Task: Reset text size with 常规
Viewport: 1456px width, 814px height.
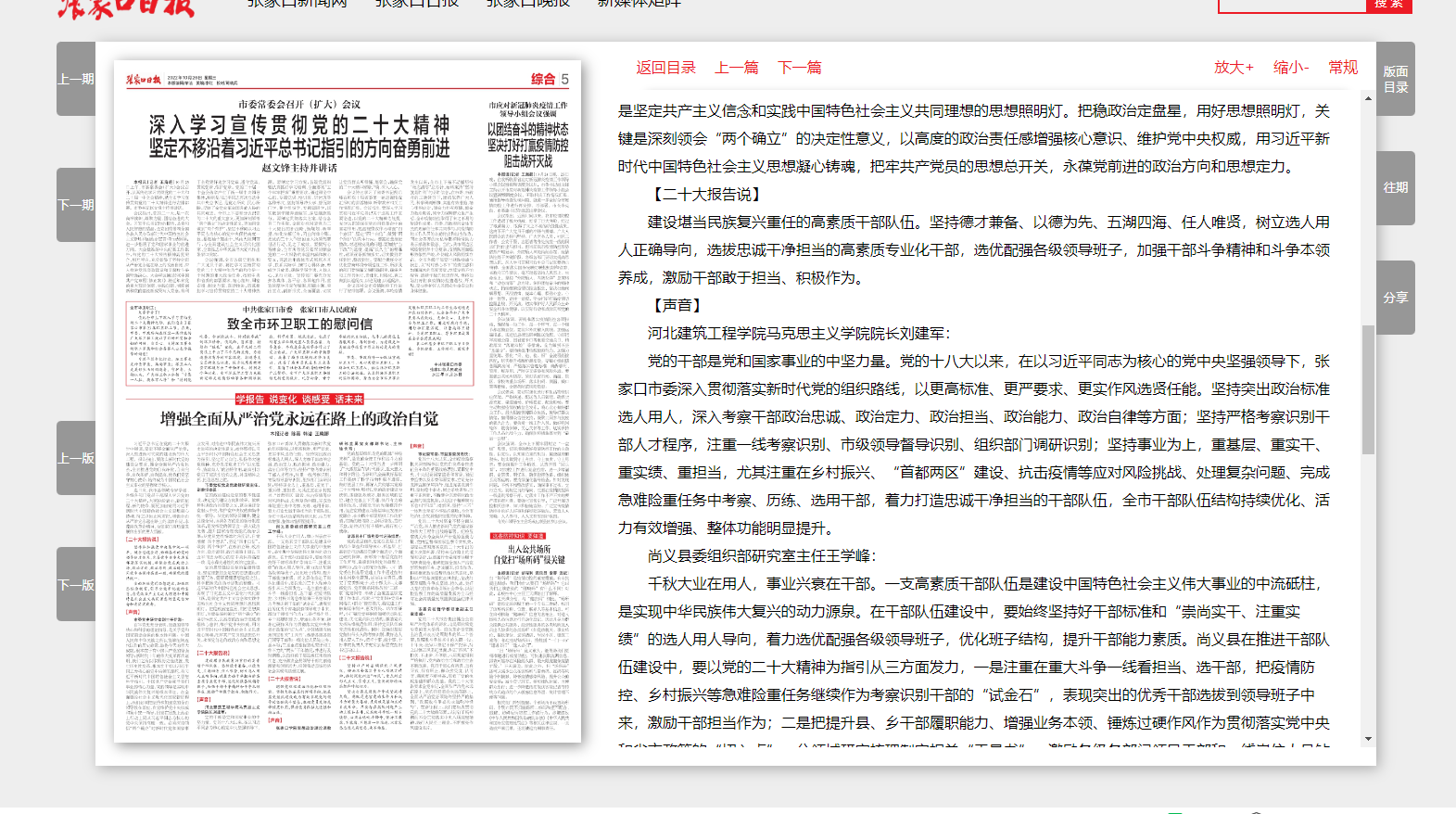Action: pos(1343,68)
